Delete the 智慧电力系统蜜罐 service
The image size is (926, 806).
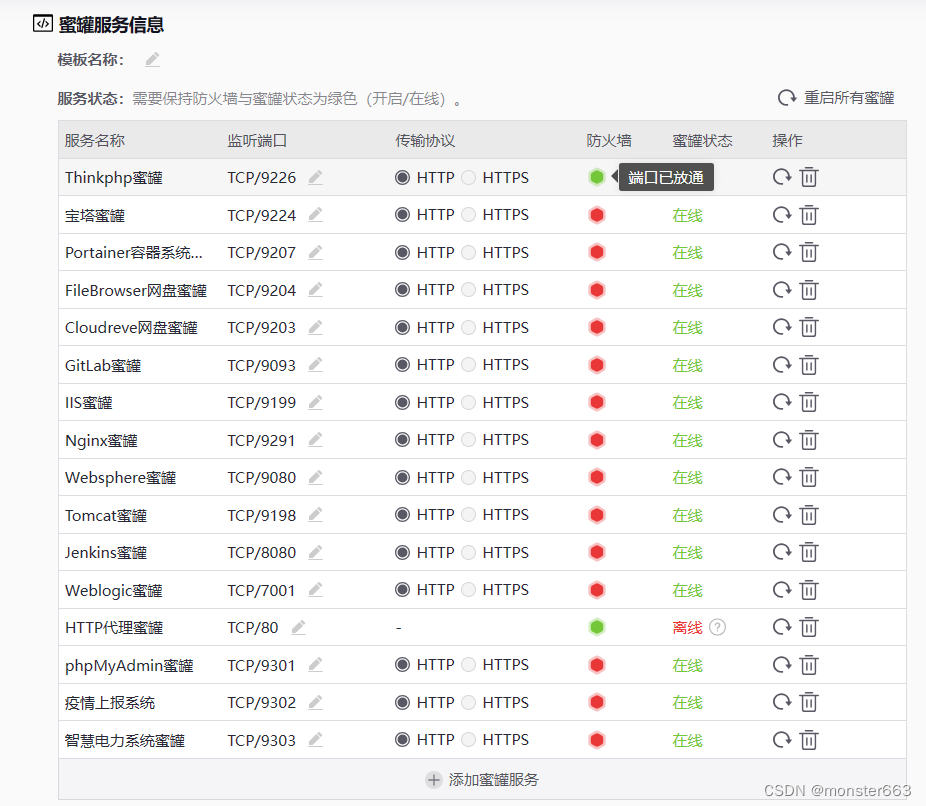(x=808, y=740)
